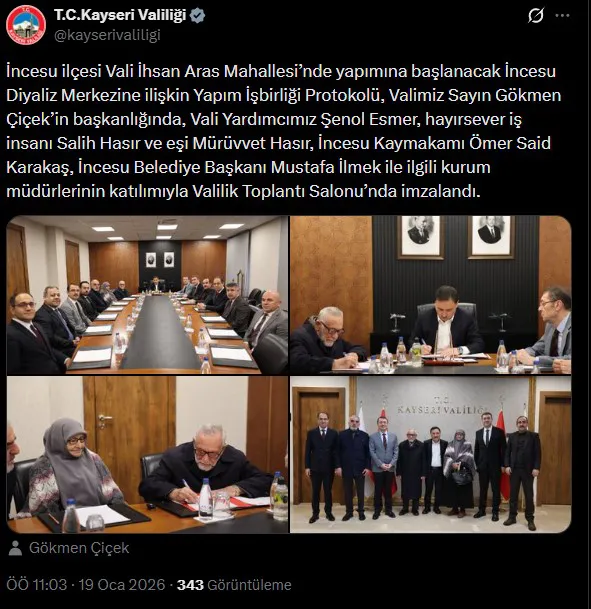Visit the @kayserivaliligi handle link
This screenshot has width=591, height=609.
pos(107,35)
